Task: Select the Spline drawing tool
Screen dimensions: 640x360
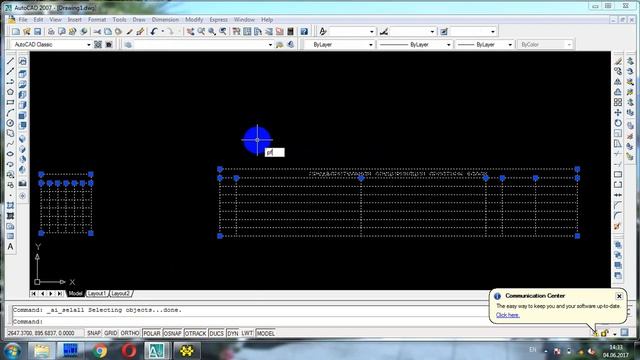Action: point(10,144)
